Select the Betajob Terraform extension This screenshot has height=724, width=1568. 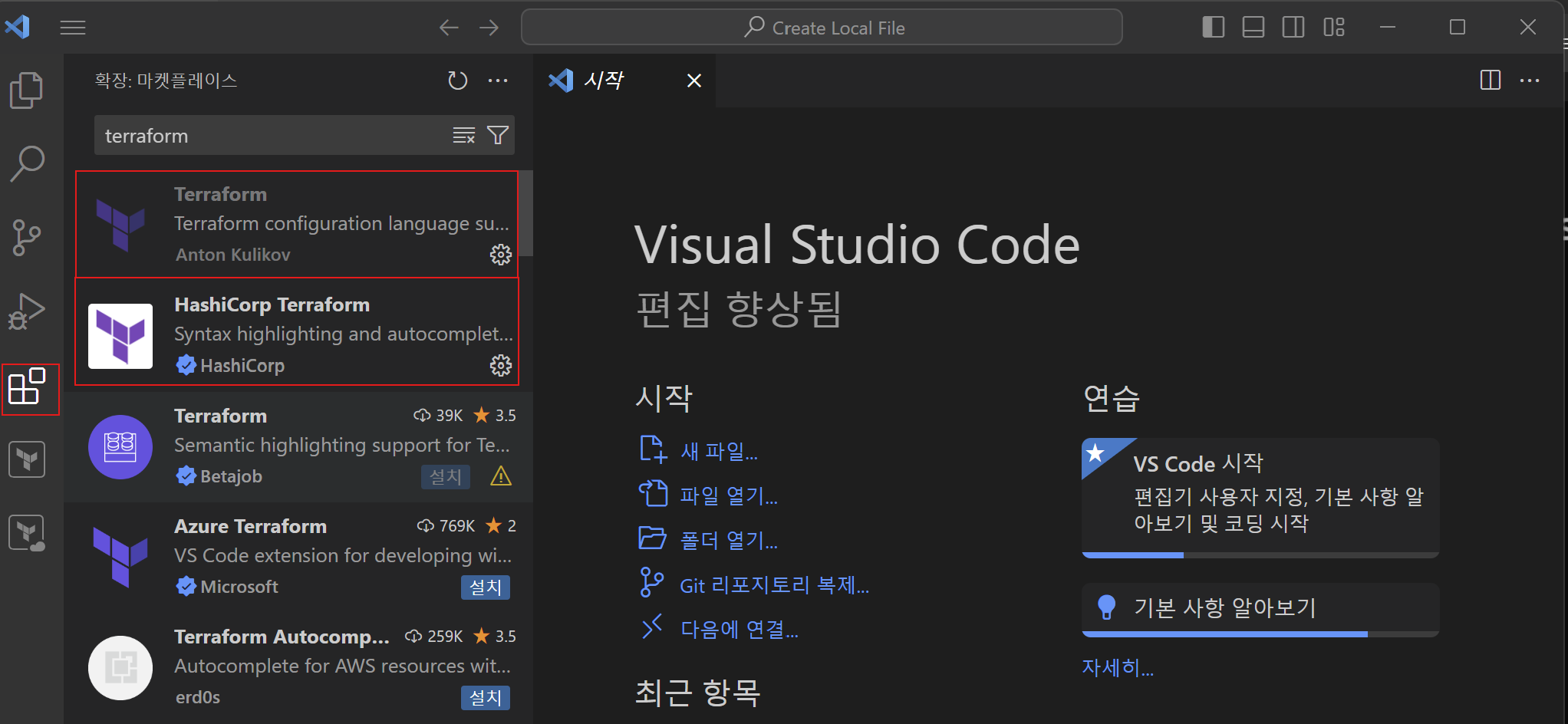297,446
